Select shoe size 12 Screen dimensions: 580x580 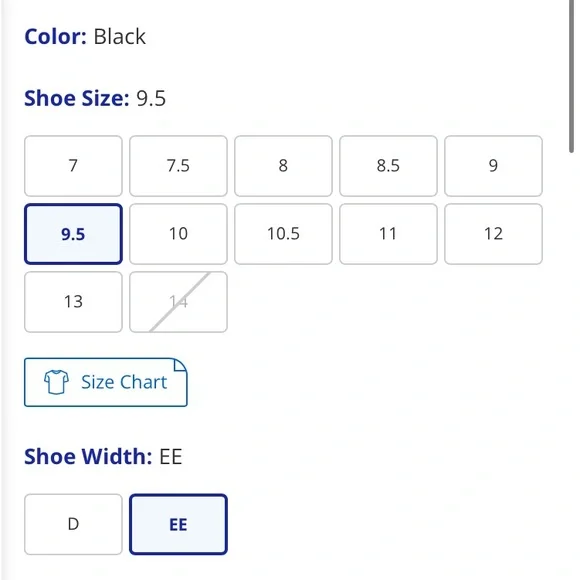coord(493,234)
